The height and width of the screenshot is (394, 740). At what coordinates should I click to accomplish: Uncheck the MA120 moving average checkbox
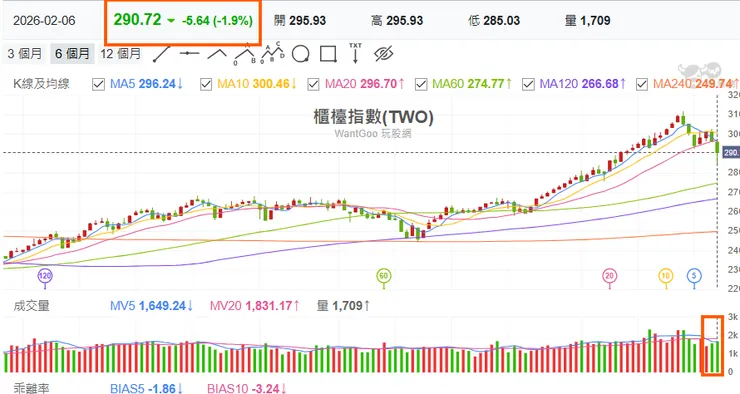point(528,84)
